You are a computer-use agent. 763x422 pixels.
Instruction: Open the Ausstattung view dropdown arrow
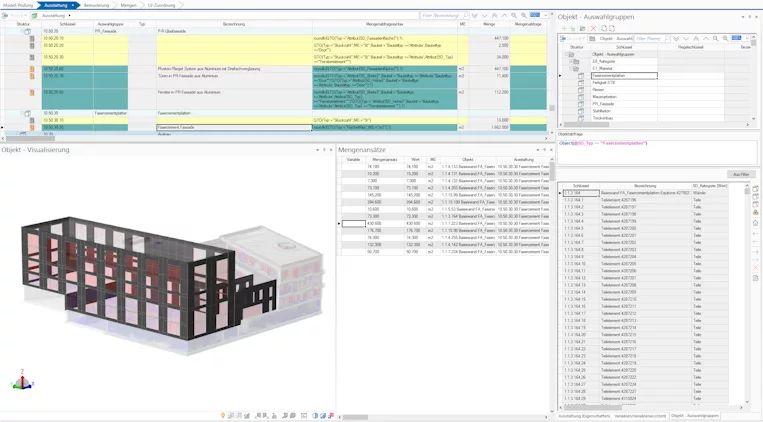(69, 16)
